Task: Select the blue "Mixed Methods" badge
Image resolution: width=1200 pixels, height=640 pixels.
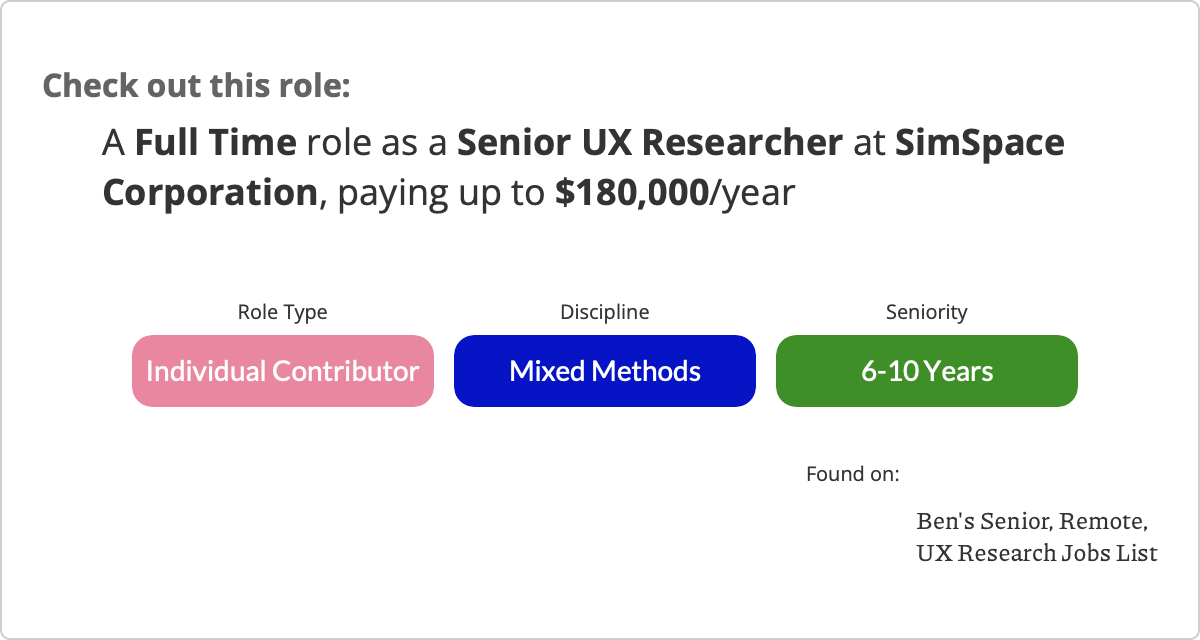Action: click(x=604, y=371)
